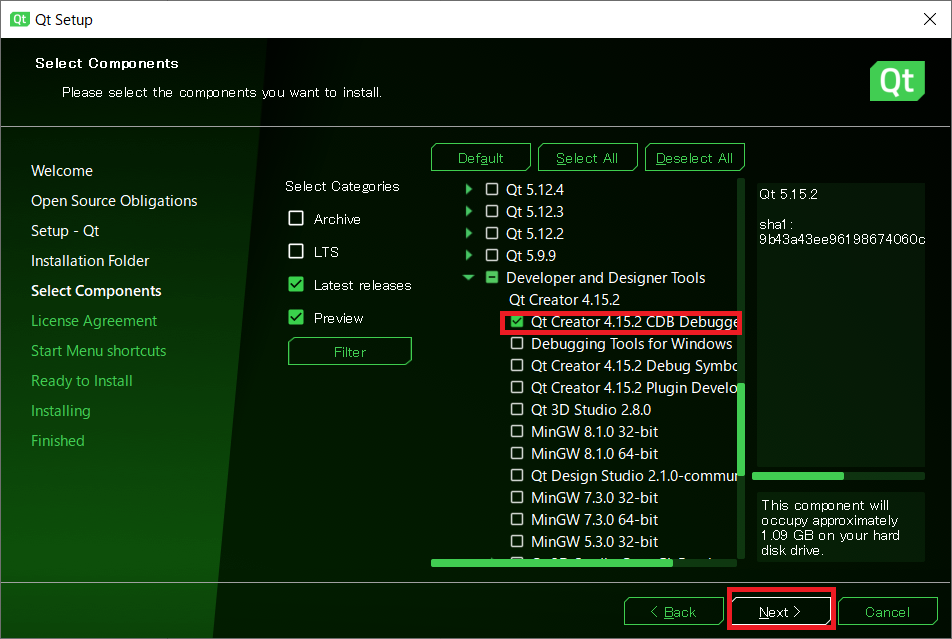Click the Default selection button

(481, 158)
